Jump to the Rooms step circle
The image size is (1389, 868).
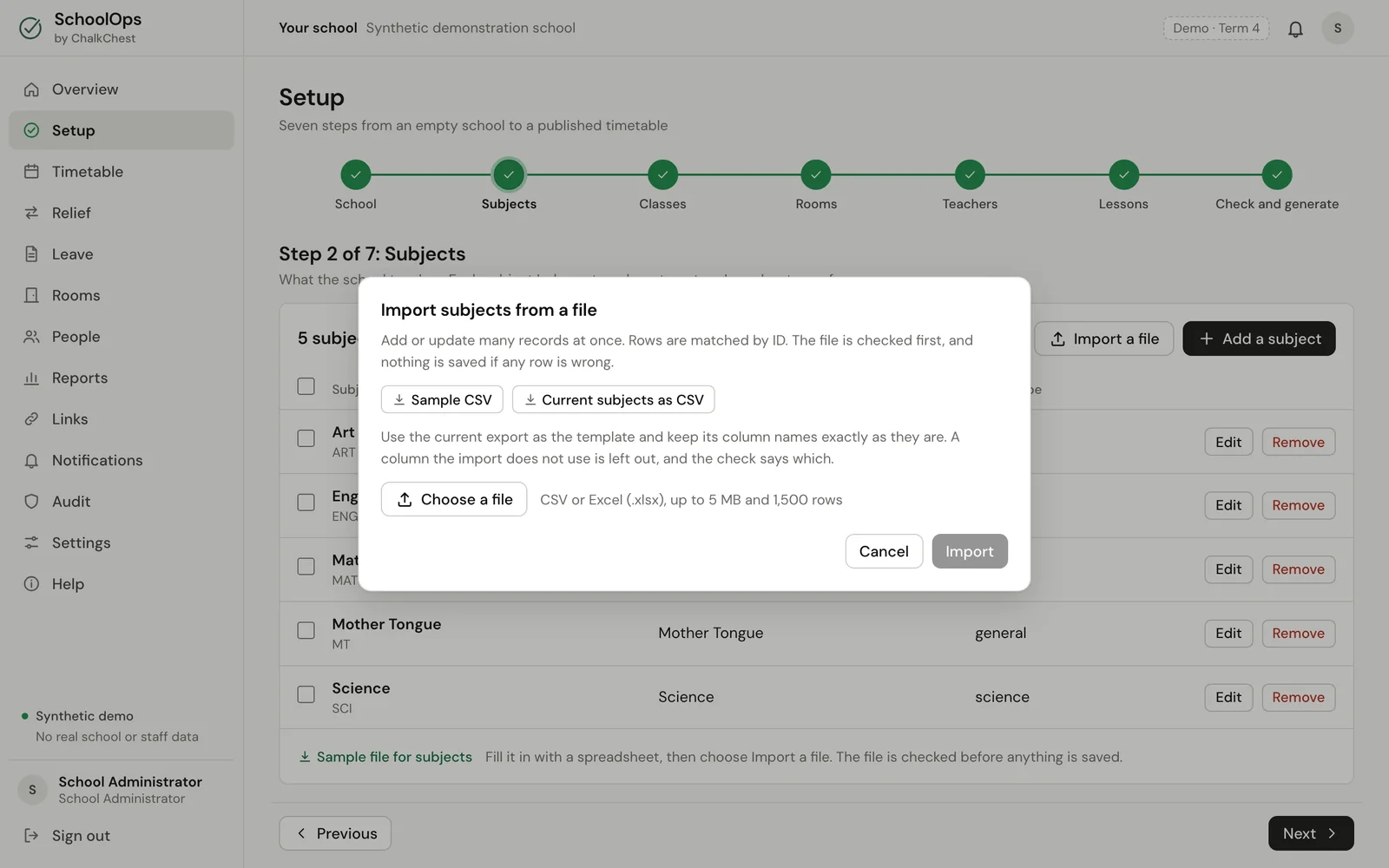(816, 174)
